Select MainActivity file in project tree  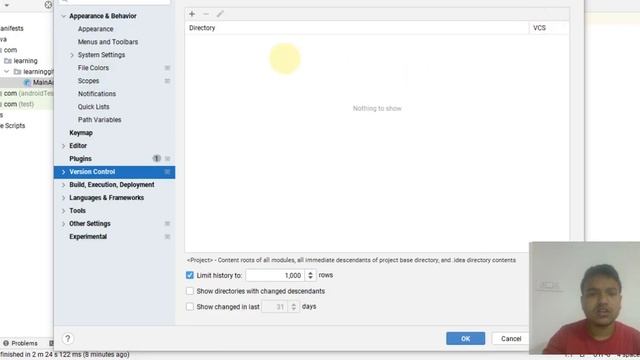coord(39,82)
